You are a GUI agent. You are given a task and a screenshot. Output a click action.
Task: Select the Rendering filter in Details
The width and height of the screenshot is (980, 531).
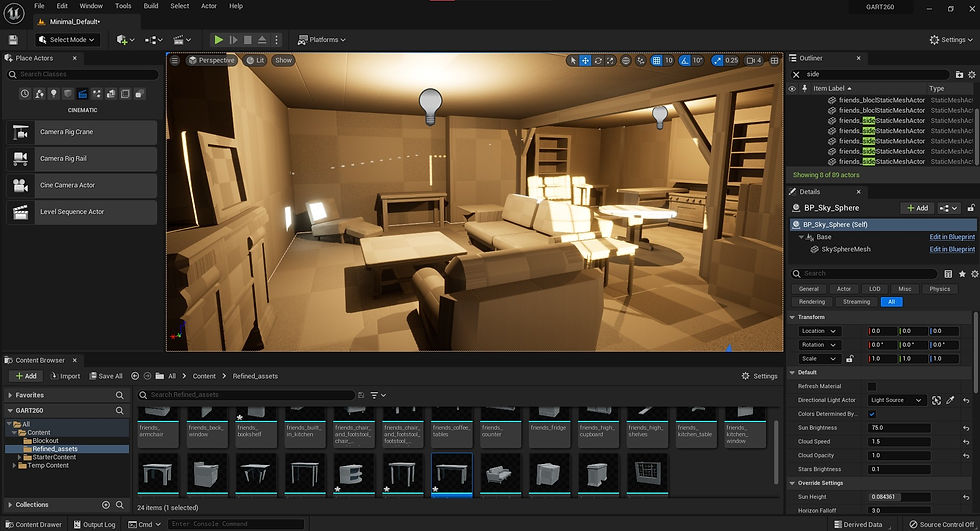[x=812, y=302]
